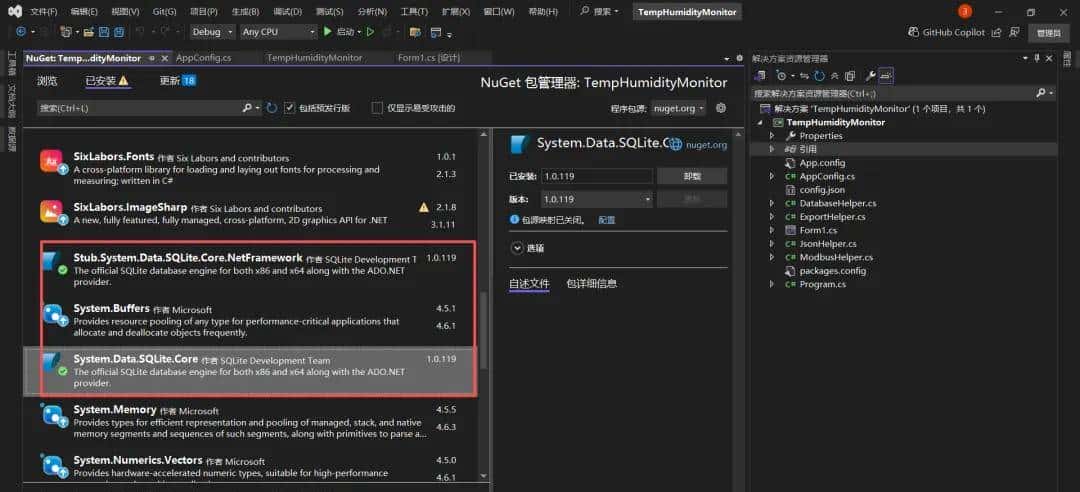The width and height of the screenshot is (1080, 492).
Task: Click the Save All icon in the toolbar
Action: tap(119, 32)
